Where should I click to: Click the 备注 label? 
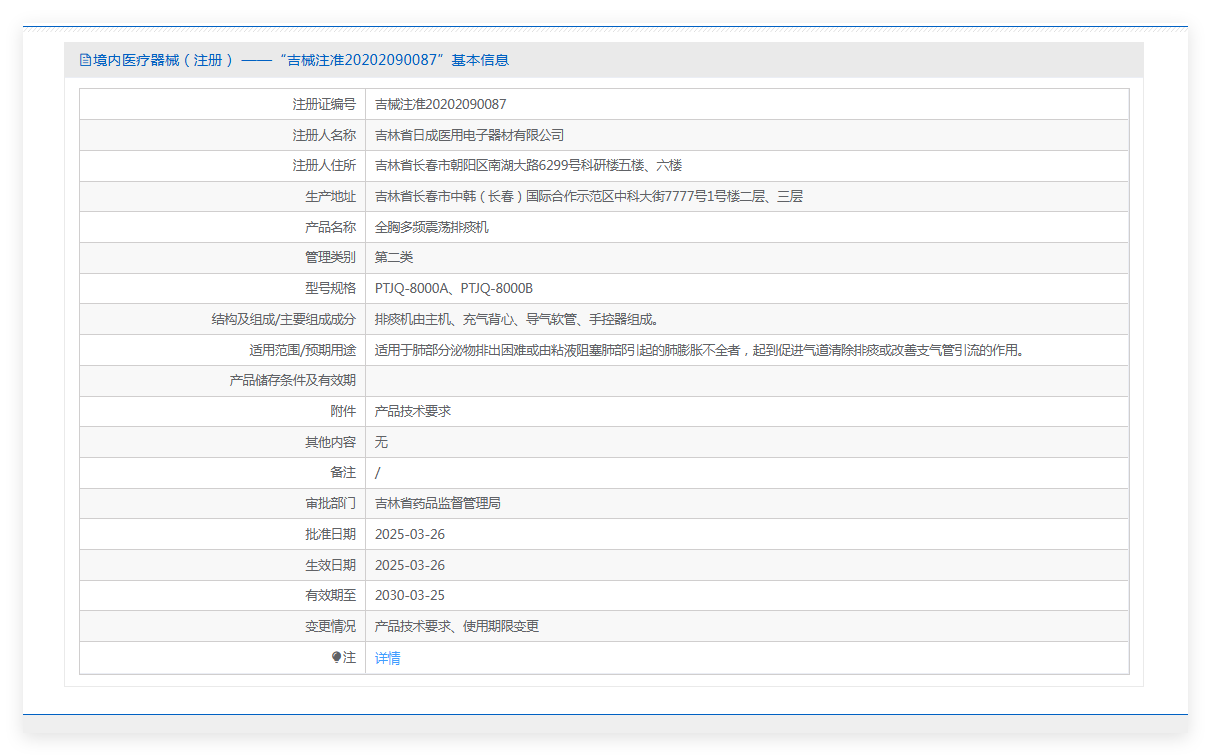coord(343,472)
